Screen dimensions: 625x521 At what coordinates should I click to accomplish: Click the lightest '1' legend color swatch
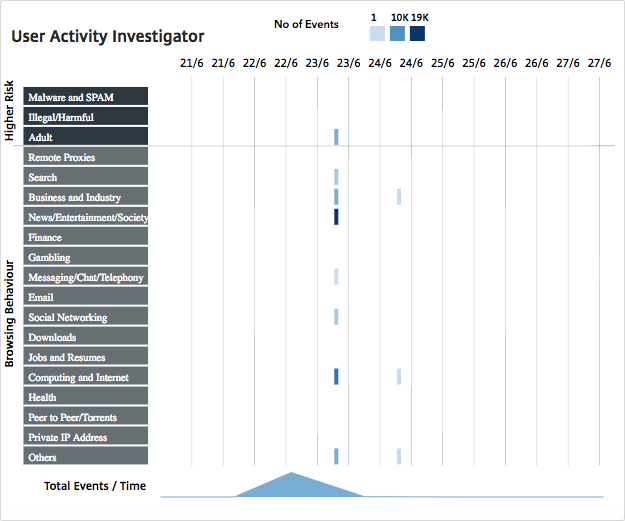pos(377,34)
